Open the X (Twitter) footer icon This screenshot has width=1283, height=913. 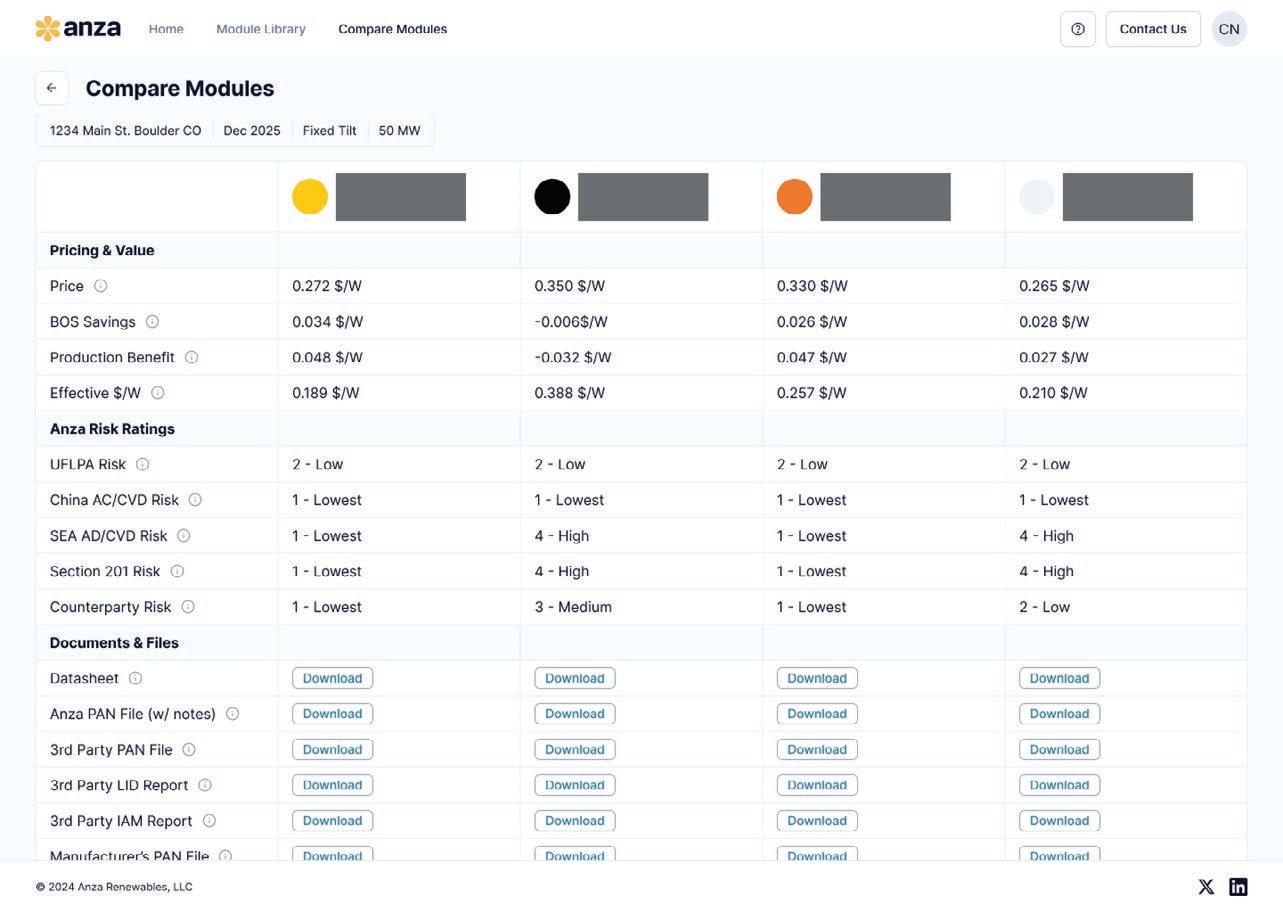1206,887
